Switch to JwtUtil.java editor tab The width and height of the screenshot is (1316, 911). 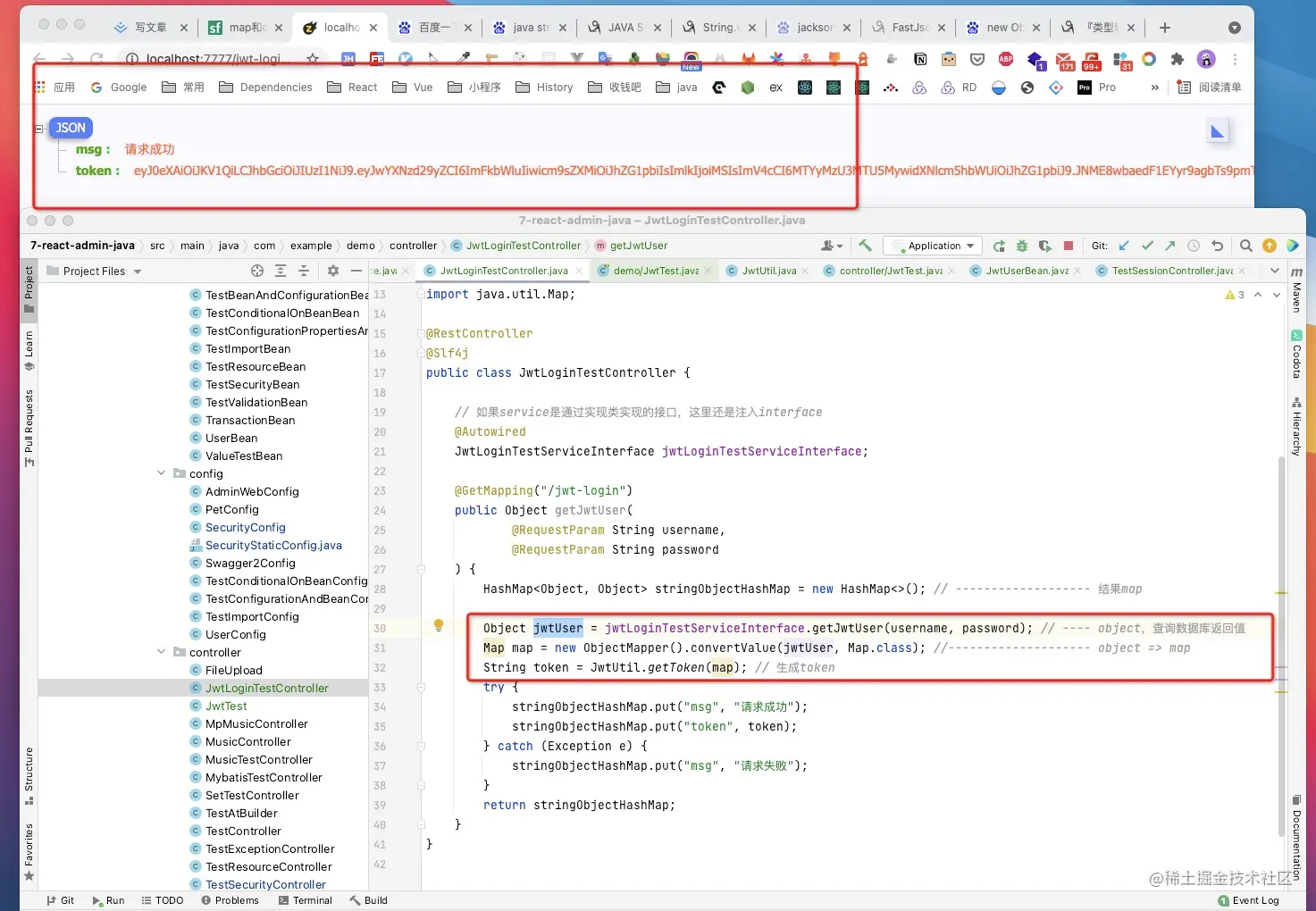tap(768, 271)
